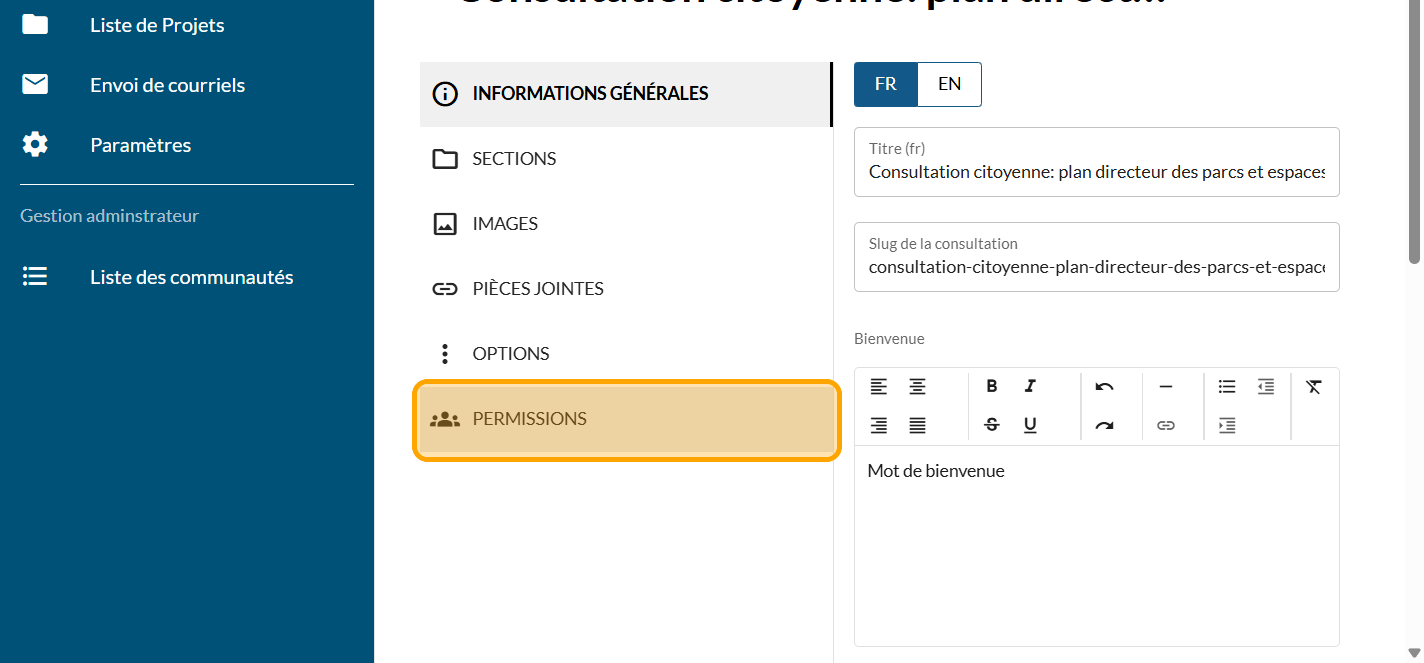This screenshot has width=1424, height=663.
Task: Underline text with the U icon
Action: pyautogui.click(x=1030, y=425)
